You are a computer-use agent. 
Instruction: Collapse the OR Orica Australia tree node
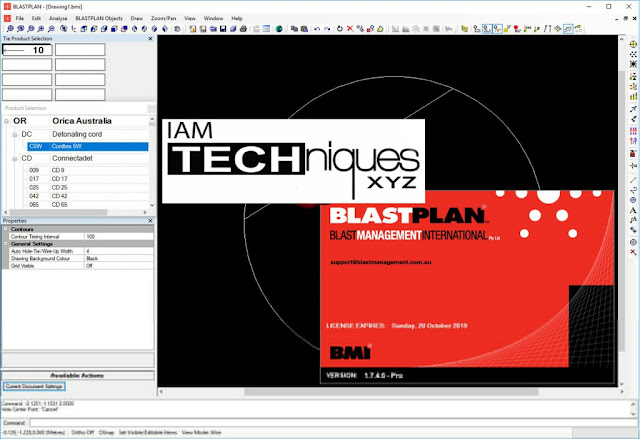[7, 121]
